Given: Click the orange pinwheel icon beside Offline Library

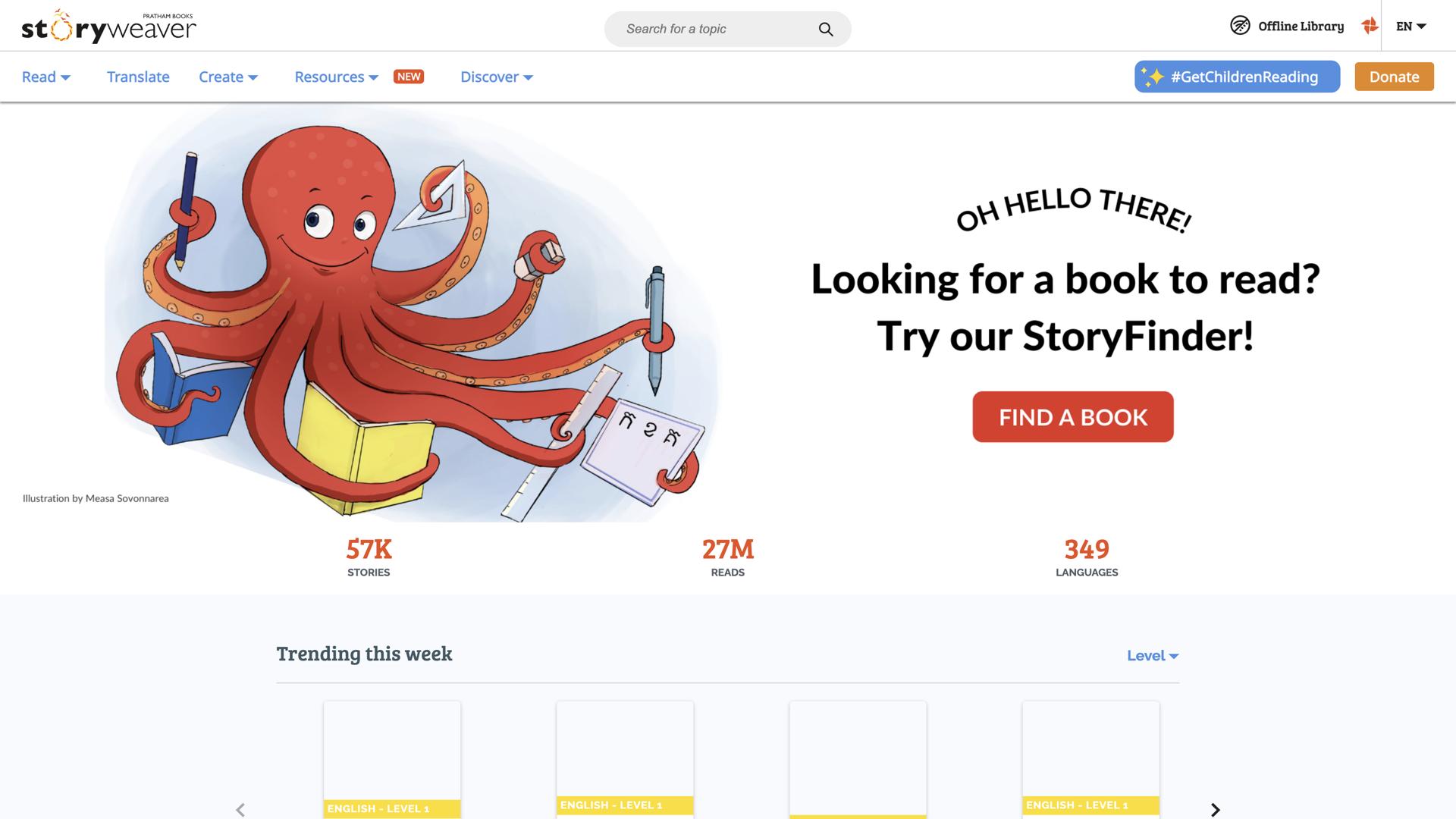Looking at the screenshot, I should click(x=1370, y=25).
